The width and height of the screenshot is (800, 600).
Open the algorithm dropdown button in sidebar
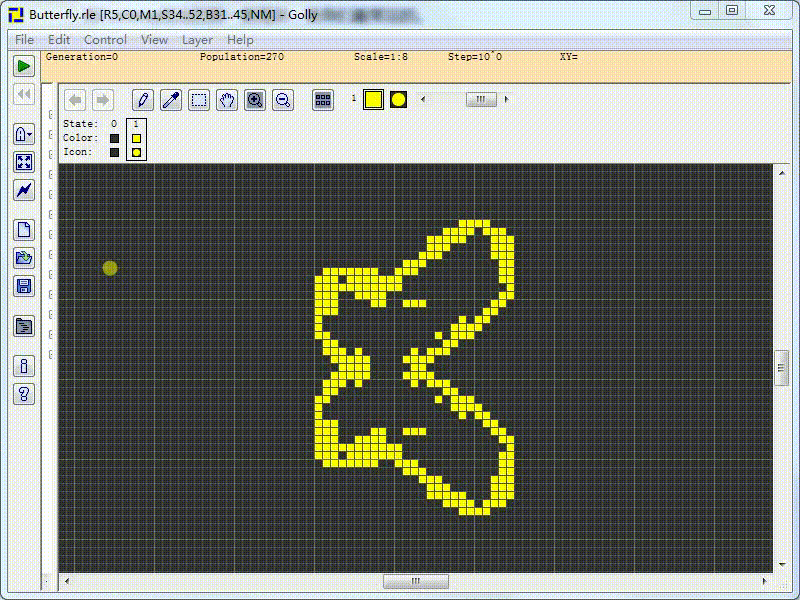[x=25, y=134]
